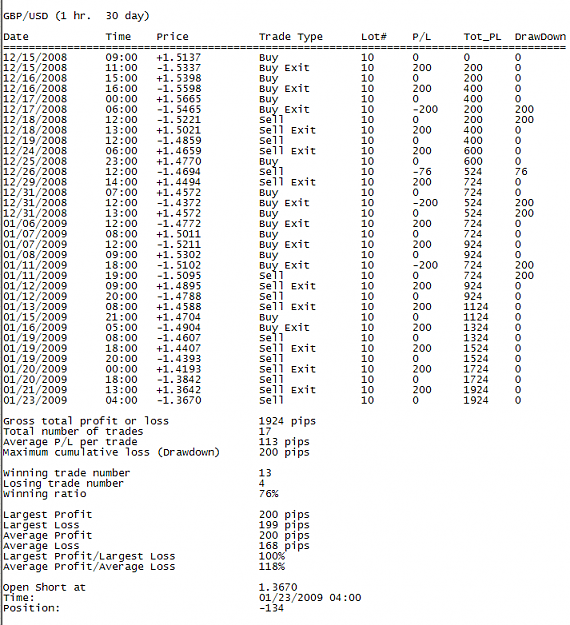Viewport: 570px width, 625px height.
Task: Select the 'Tot_PL' column header
Action: click(482, 37)
